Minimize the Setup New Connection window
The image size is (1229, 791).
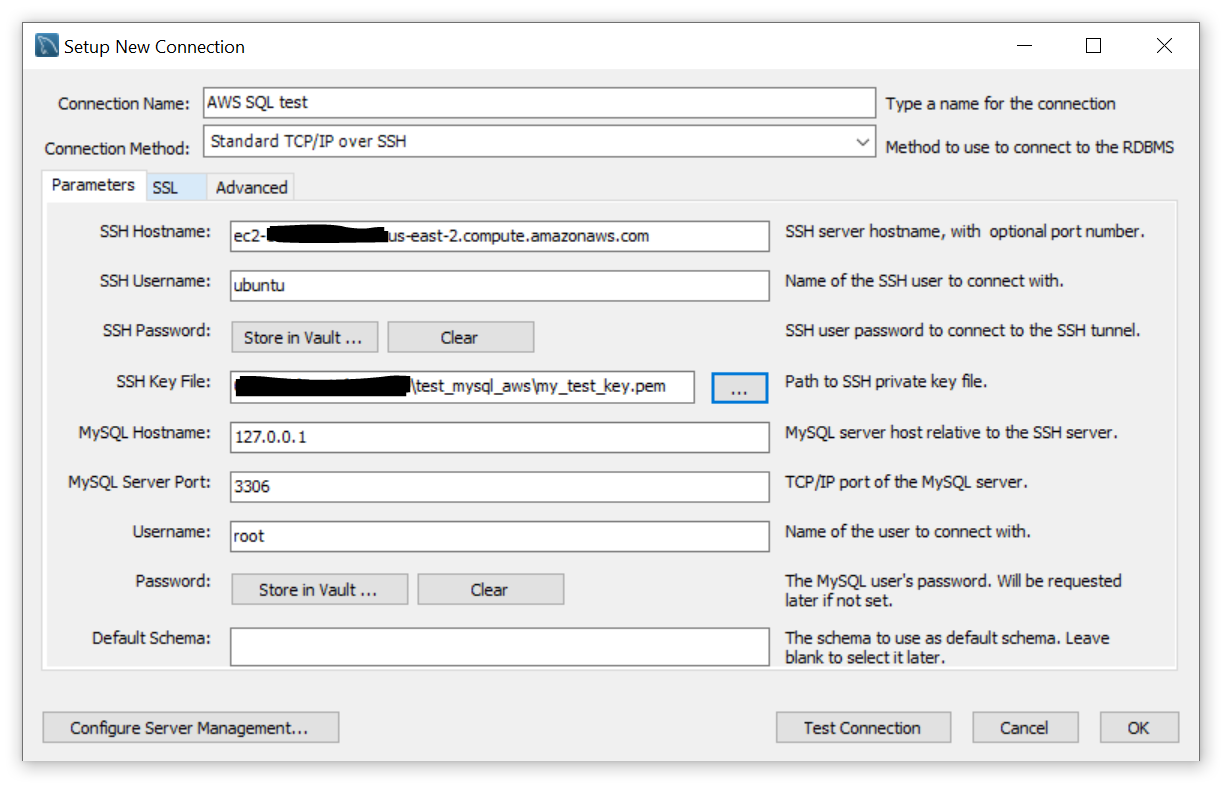point(1024,46)
